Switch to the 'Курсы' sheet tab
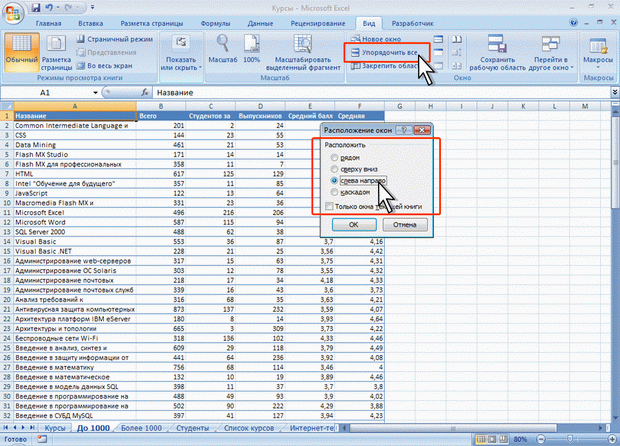This screenshot has height=446, width=620. click(x=55, y=428)
